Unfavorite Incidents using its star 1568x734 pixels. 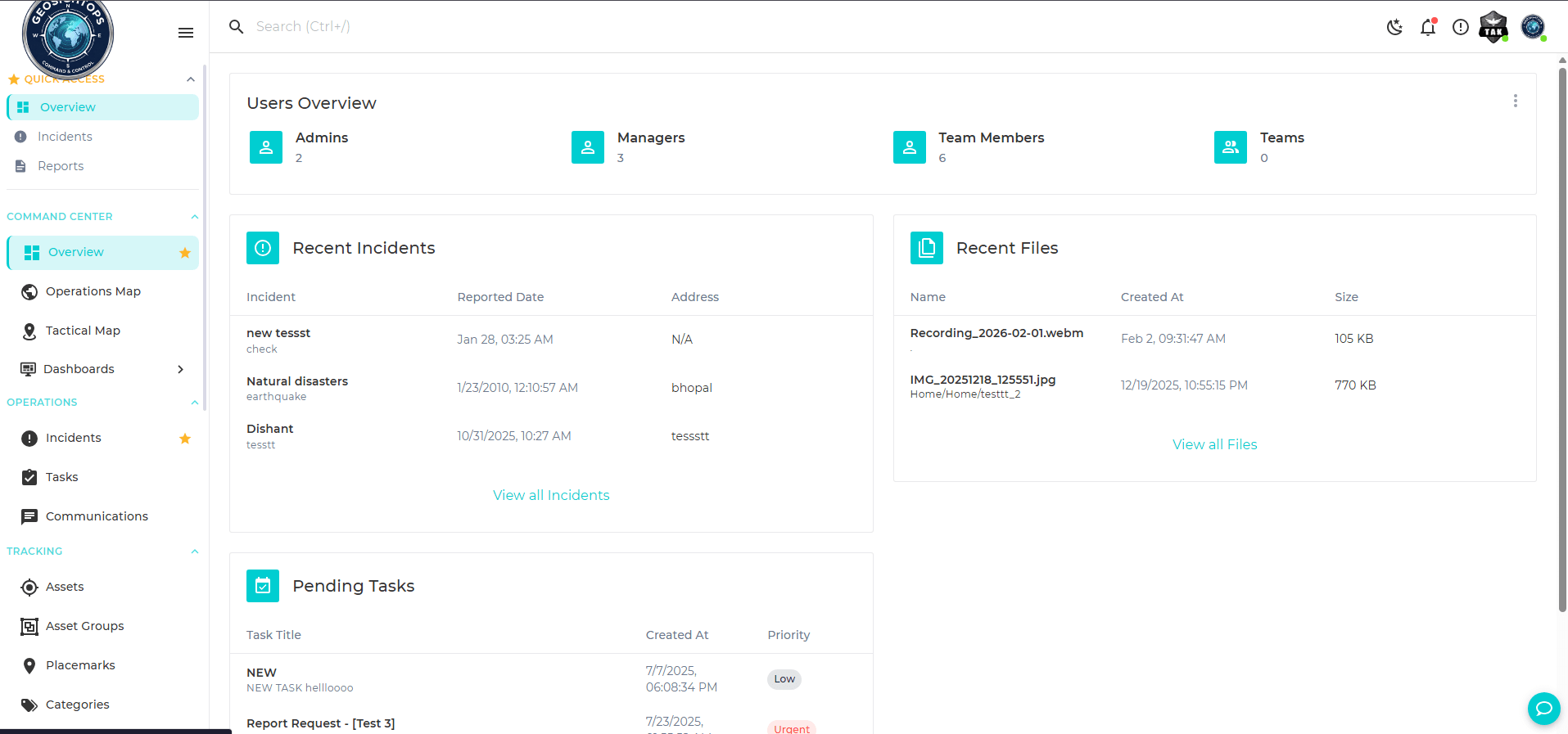click(x=185, y=439)
